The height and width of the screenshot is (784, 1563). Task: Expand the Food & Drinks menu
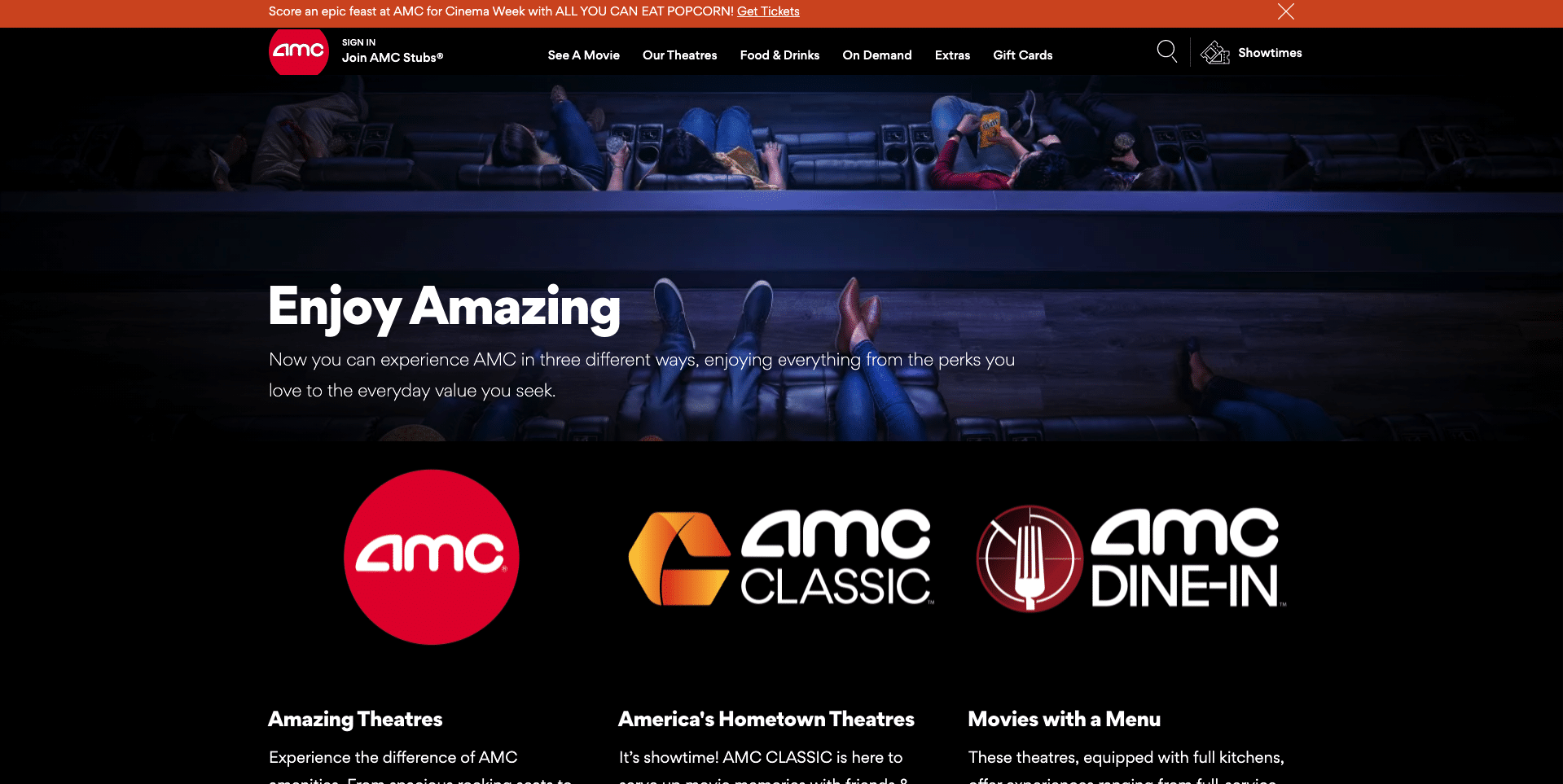click(x=779, y=55)
